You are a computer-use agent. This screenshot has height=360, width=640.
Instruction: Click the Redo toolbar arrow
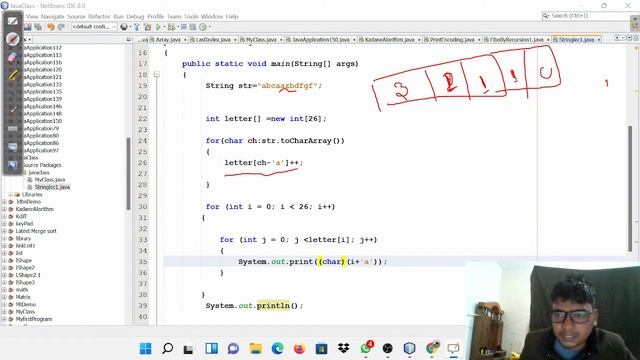[61, 27]
